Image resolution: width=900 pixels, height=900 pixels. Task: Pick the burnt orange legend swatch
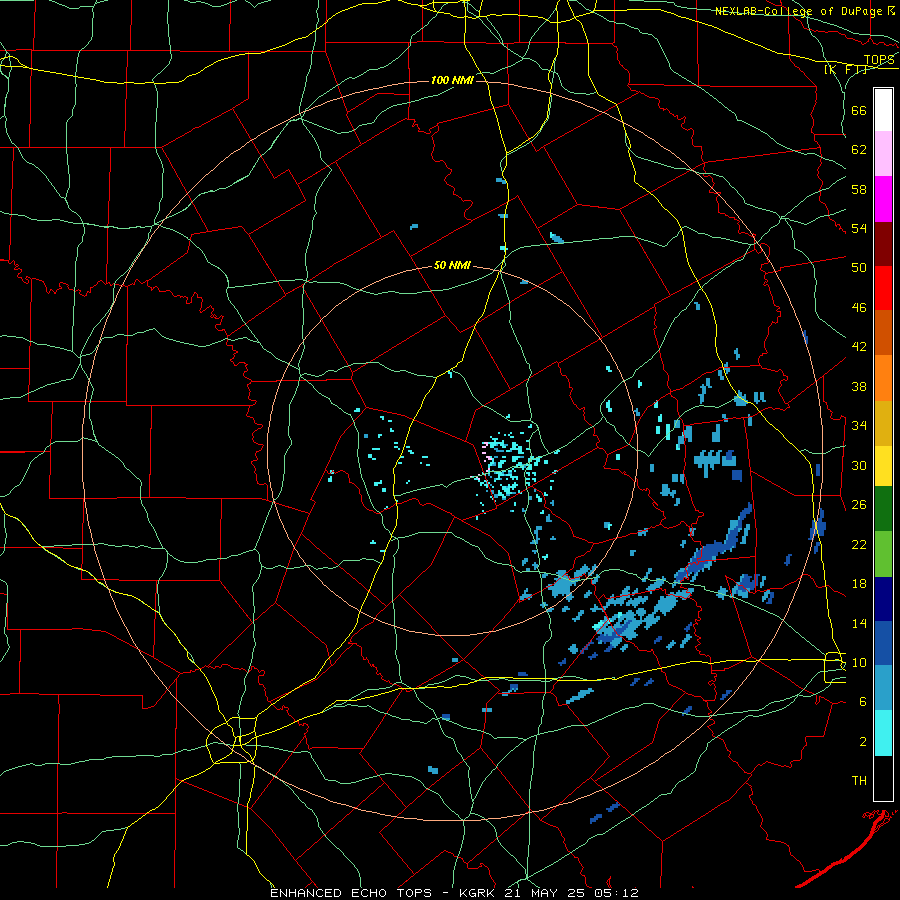(883, 333)
